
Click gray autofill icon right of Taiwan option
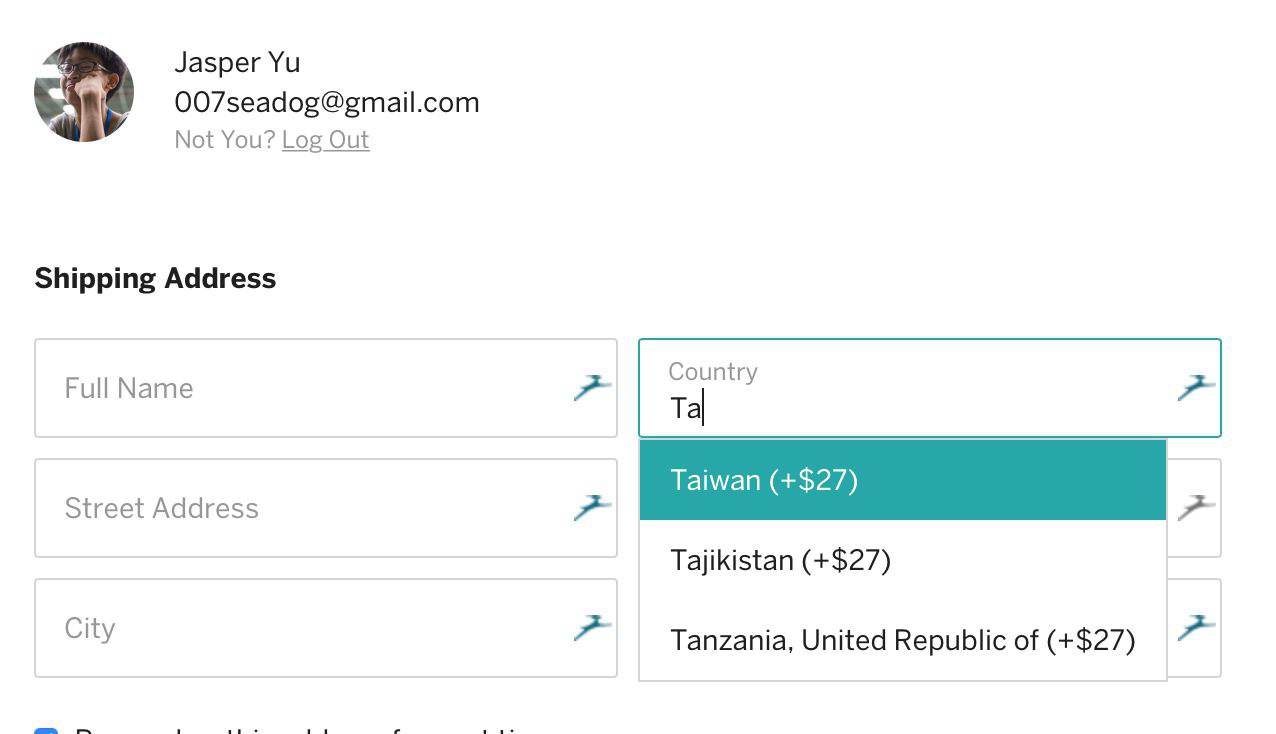click(1196, 507)
